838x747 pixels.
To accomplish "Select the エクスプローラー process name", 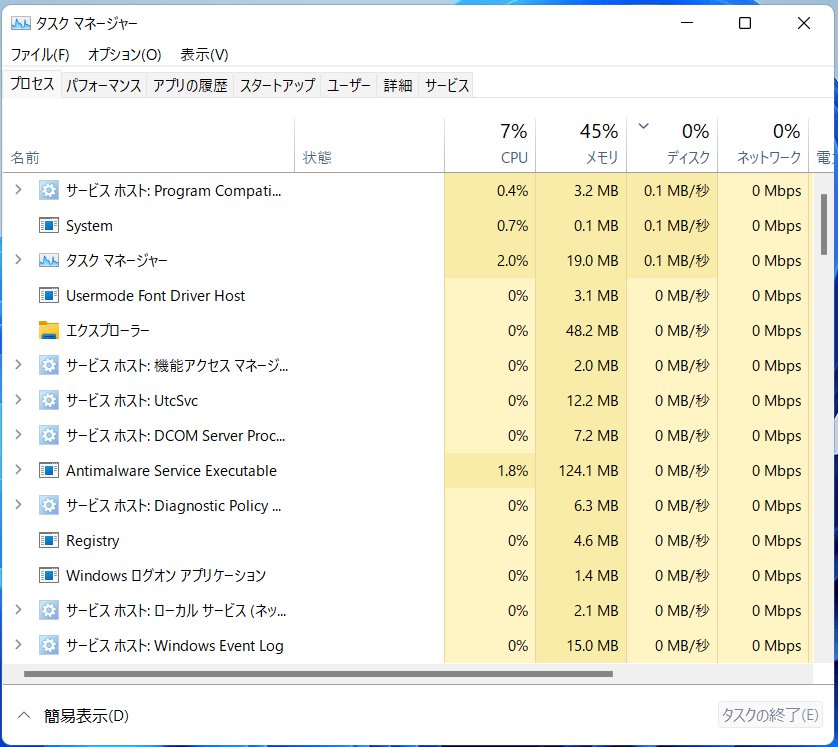I will [x=107, y=331].
